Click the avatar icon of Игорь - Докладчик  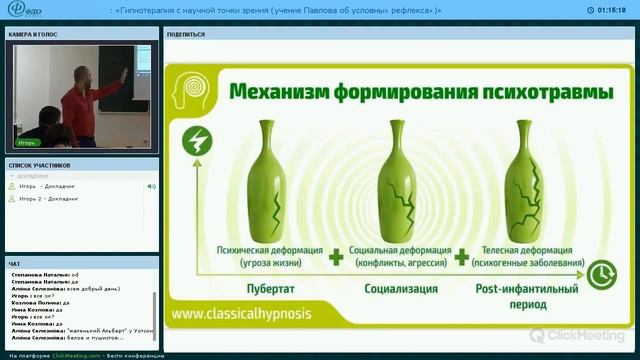click(12, 186)
